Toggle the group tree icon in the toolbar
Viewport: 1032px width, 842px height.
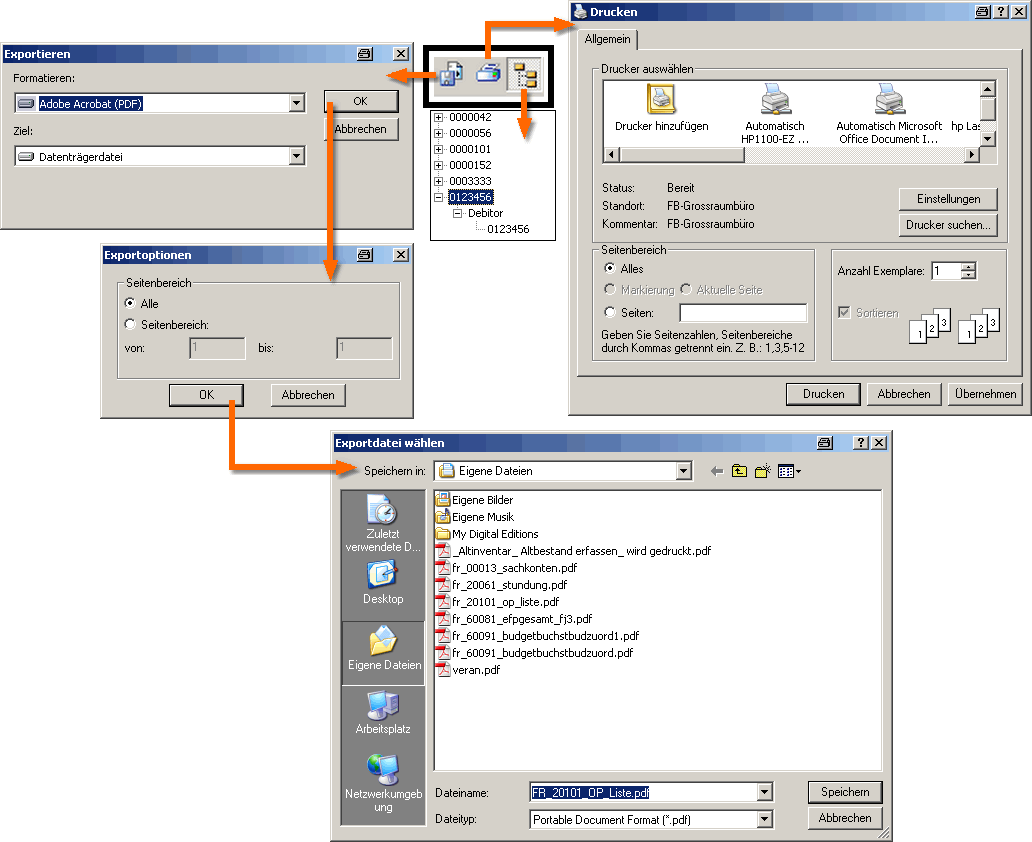pos(523,75)
